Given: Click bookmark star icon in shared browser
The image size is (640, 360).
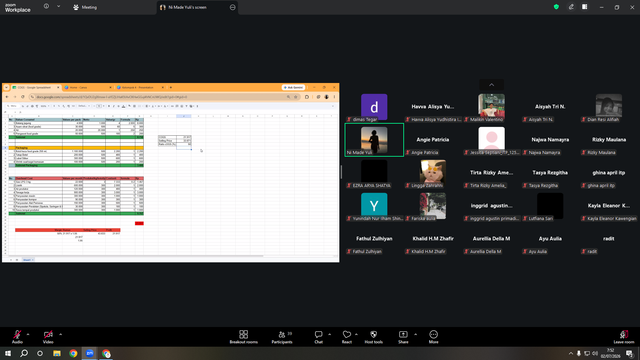Looking at the screenshot, I should (x=296, y=97).
